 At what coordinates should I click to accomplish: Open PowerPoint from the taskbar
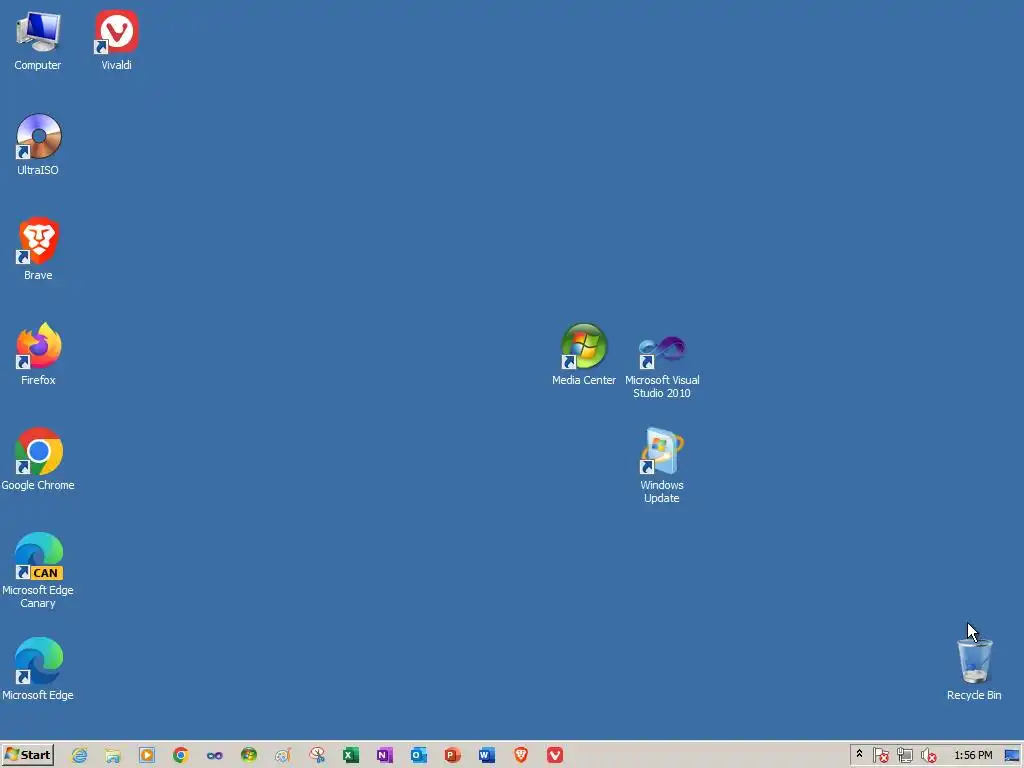tap(453, 756)
